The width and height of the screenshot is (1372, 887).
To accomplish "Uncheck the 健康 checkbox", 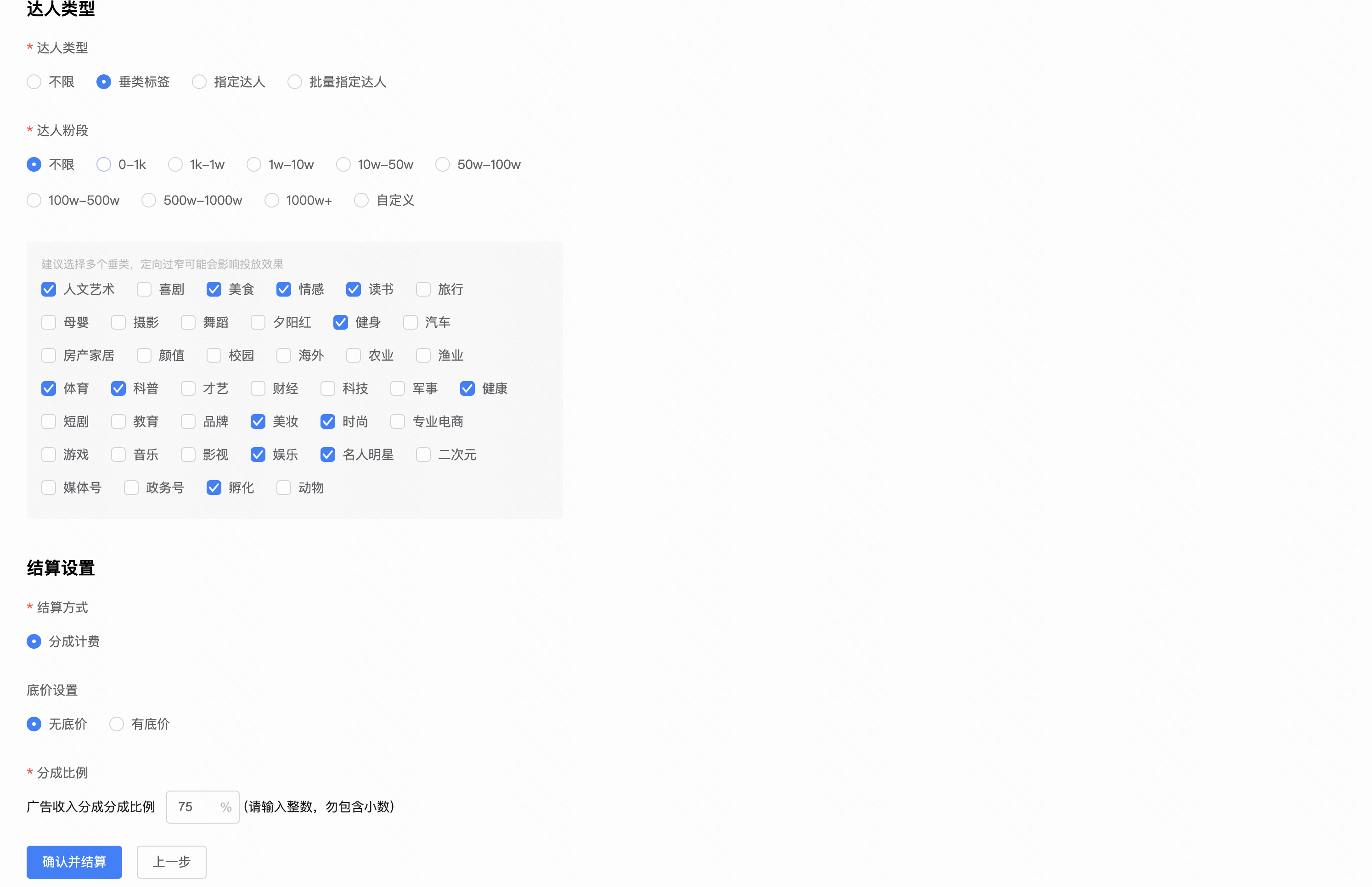I will click(x=468, y=389).
